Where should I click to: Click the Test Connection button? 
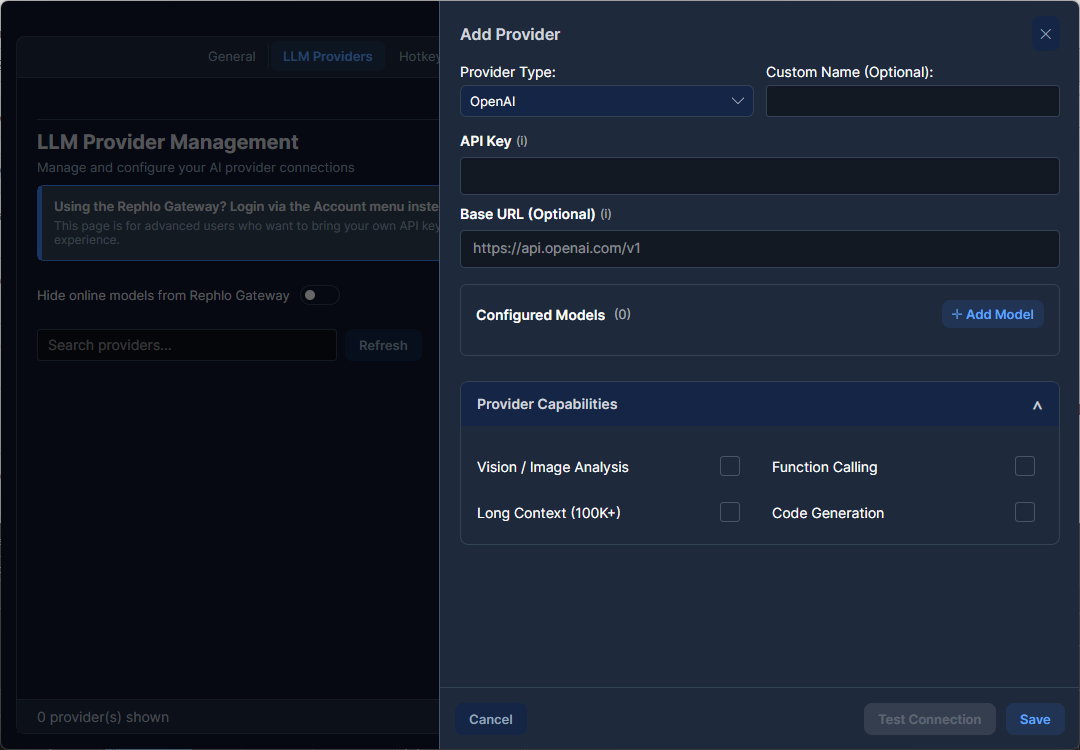tap(929, 719)
